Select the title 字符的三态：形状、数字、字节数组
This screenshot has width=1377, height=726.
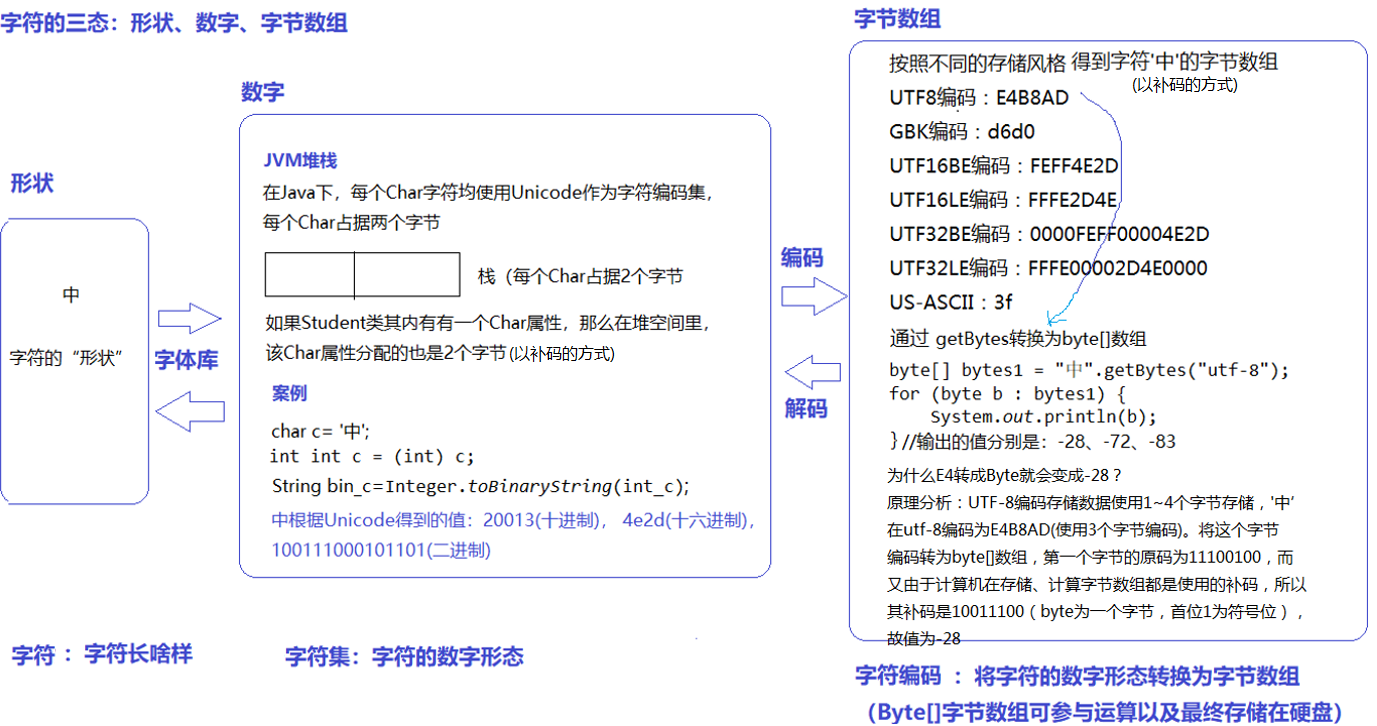[x=175, y=22]
